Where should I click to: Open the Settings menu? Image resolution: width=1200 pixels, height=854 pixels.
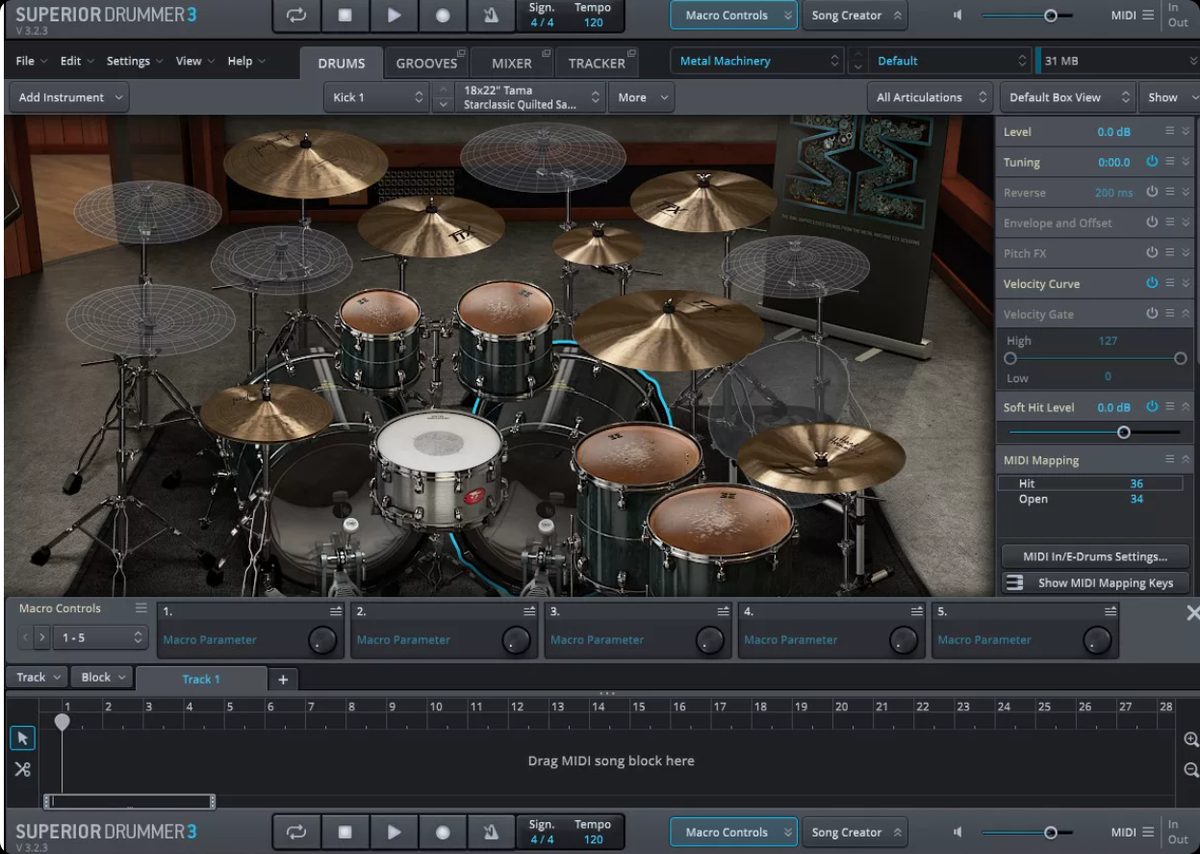(x=135, y=61)
